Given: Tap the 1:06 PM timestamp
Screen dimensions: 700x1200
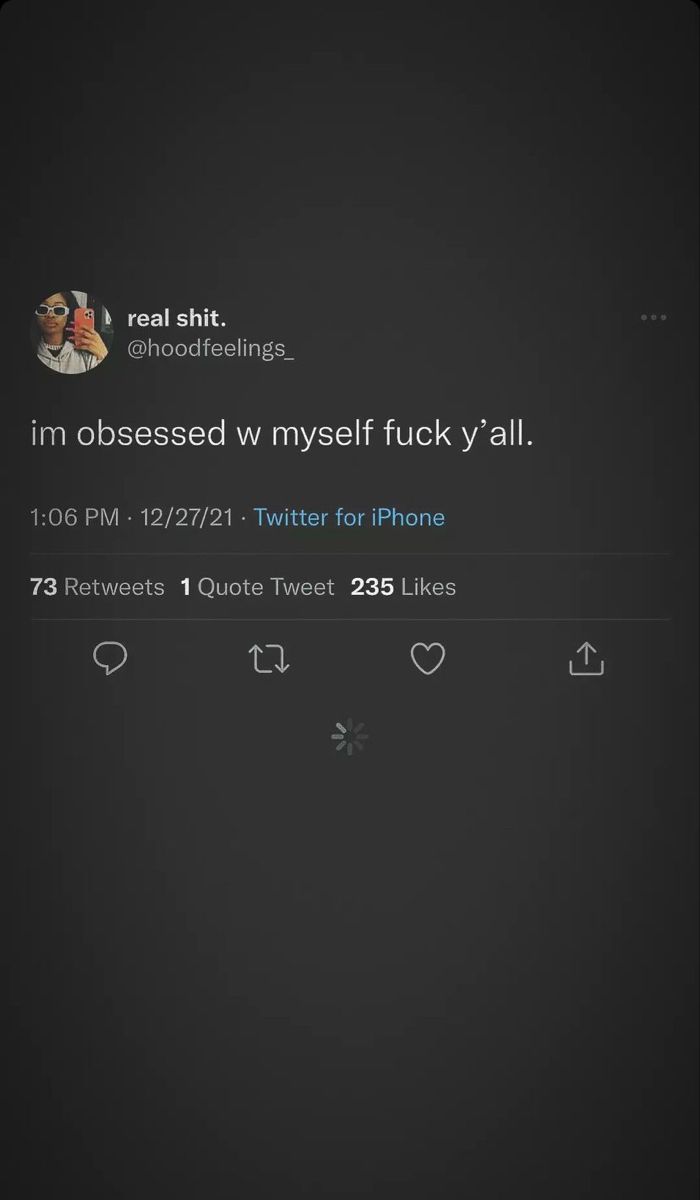Looking at the screenshot, I should coord(75,517).
